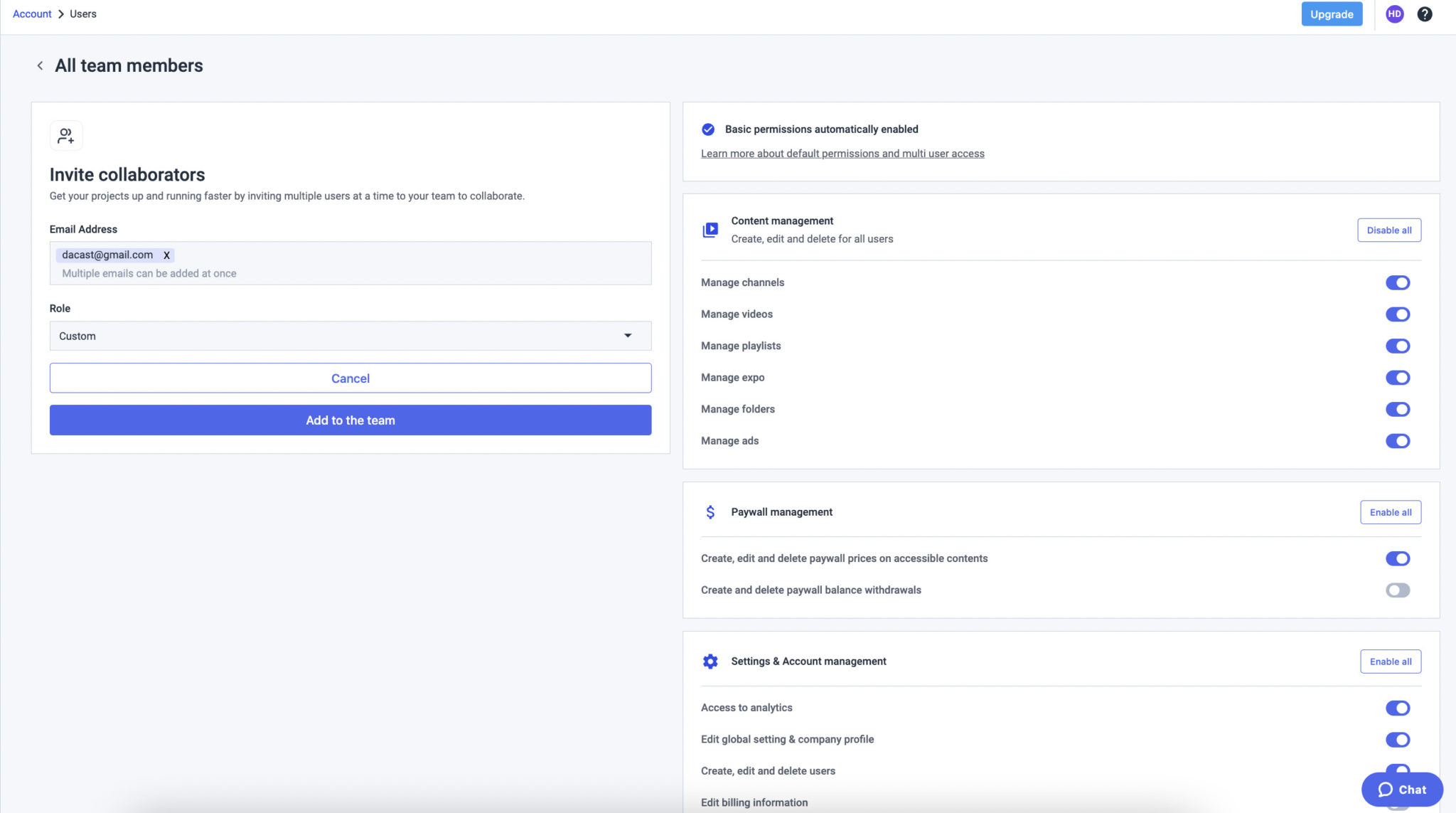Click the Email Address input field
The height and width of the screenshot is (813, 1456).
pyautogui.click(x=350, y=263)
